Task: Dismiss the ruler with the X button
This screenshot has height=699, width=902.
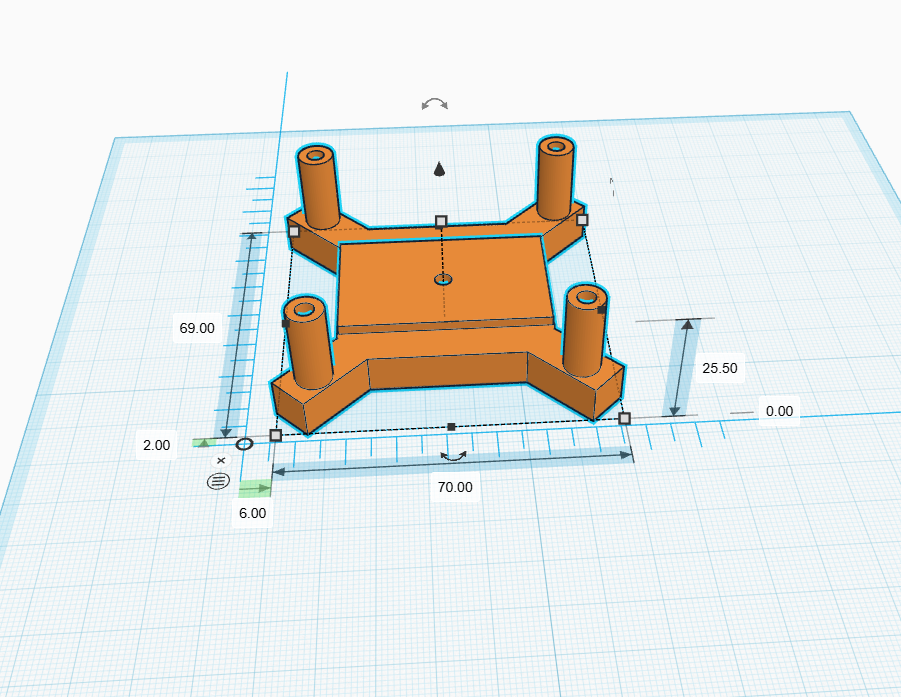Action: tap(221, 461)
